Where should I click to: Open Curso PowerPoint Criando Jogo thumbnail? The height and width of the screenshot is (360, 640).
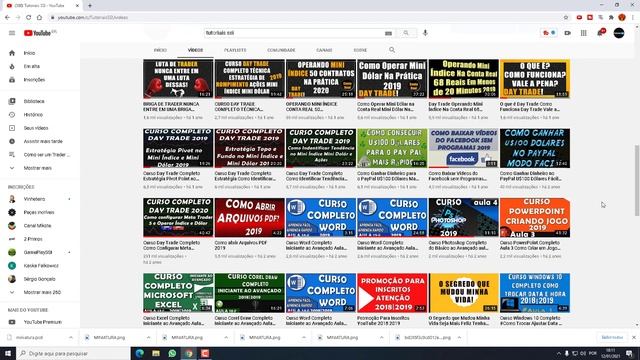(535, 218)
